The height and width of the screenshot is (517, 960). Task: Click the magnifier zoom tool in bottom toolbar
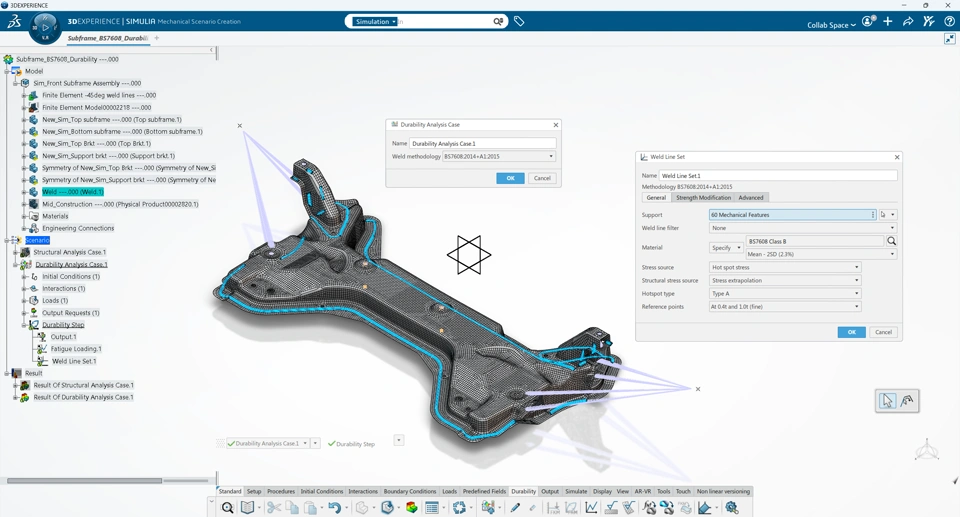point(228,507)
